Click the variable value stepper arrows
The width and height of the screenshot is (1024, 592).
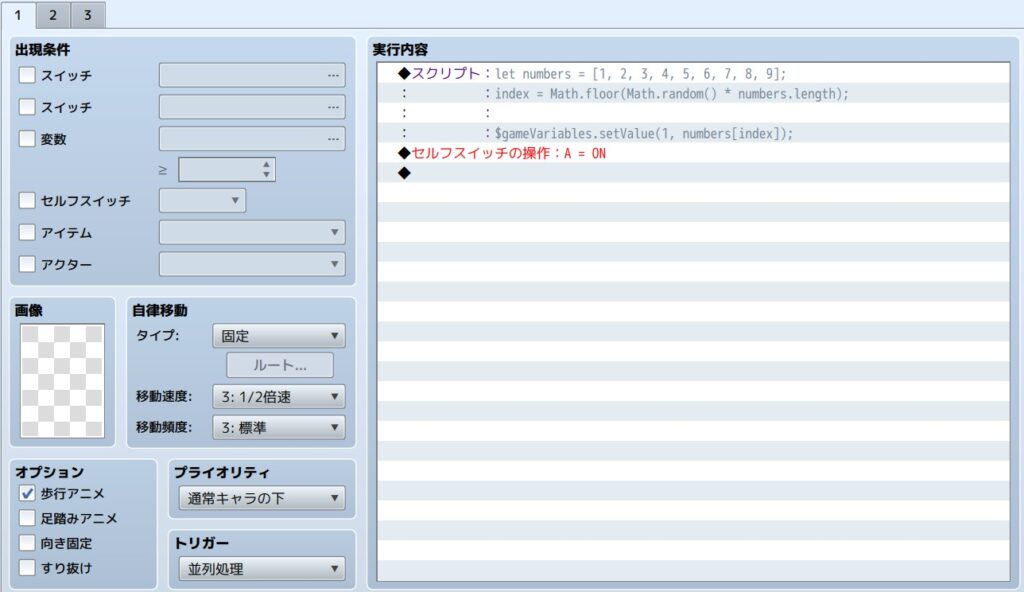266,170
